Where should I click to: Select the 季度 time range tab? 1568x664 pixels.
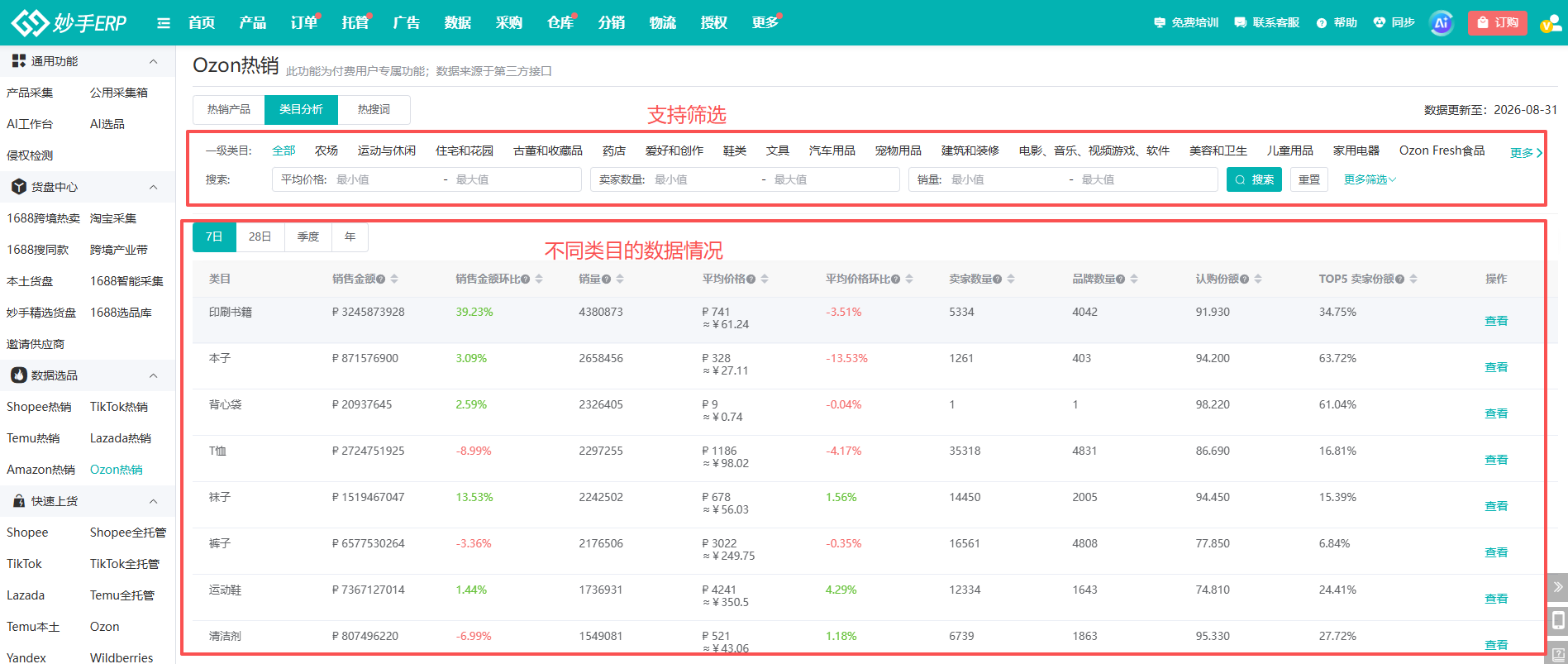pyautogui.click(x=308, y=236)
